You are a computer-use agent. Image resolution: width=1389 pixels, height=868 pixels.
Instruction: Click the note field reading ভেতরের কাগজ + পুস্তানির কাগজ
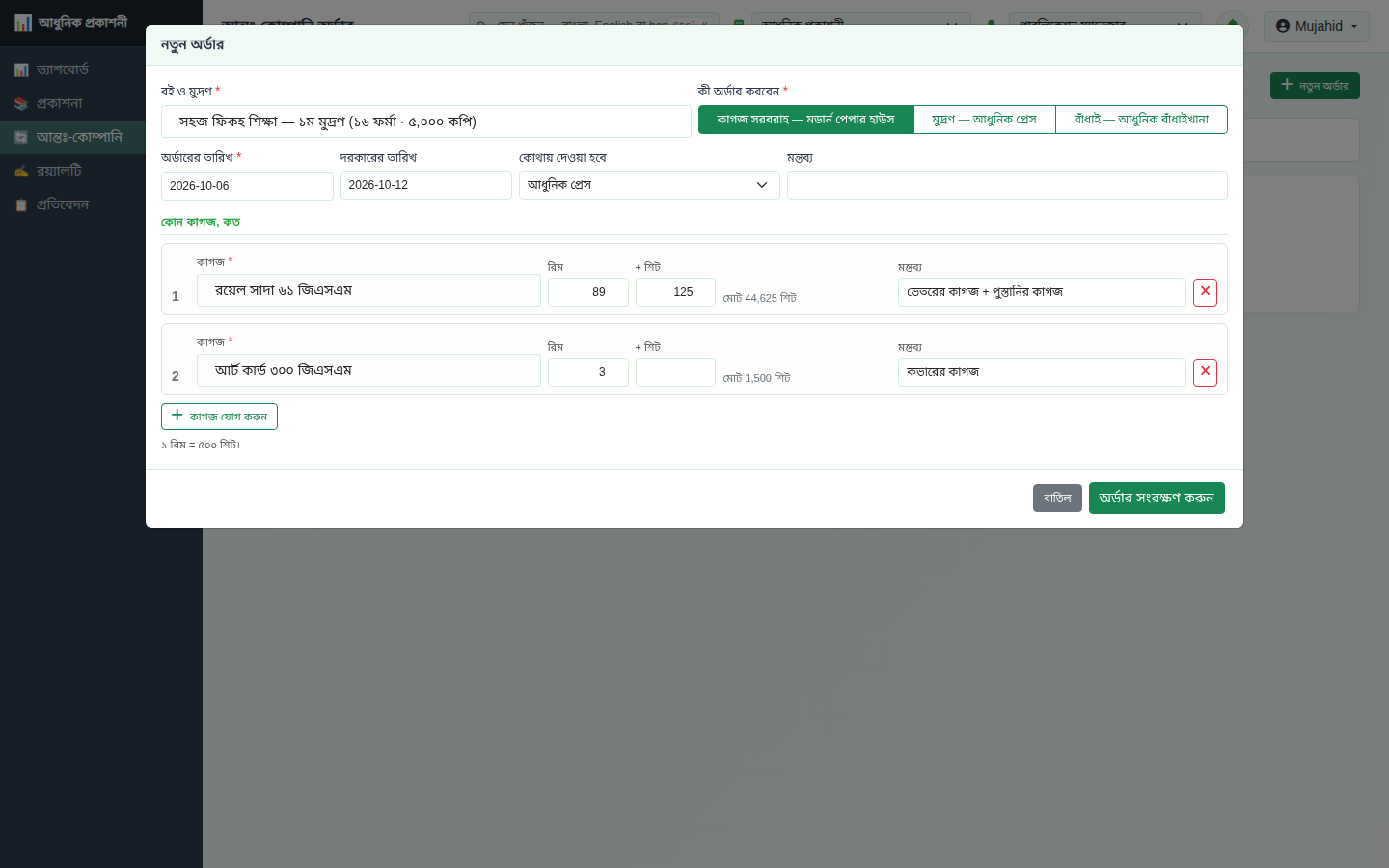tap(1042, 292)
